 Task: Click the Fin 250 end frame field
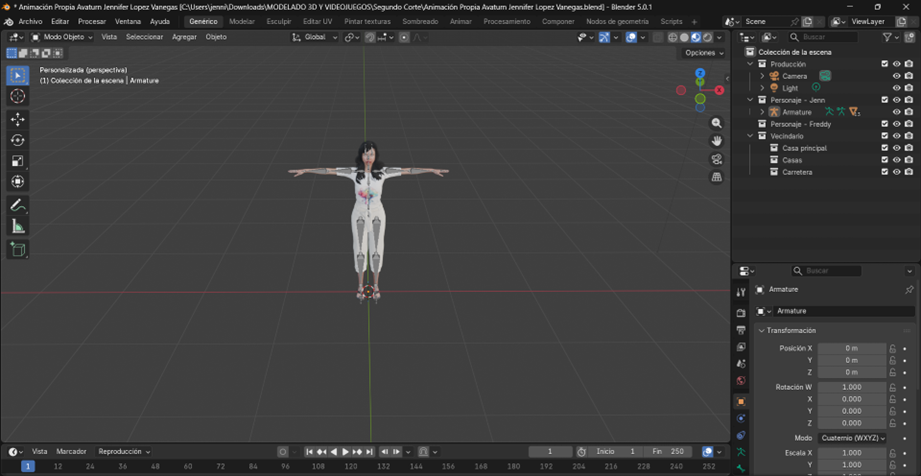668,451
